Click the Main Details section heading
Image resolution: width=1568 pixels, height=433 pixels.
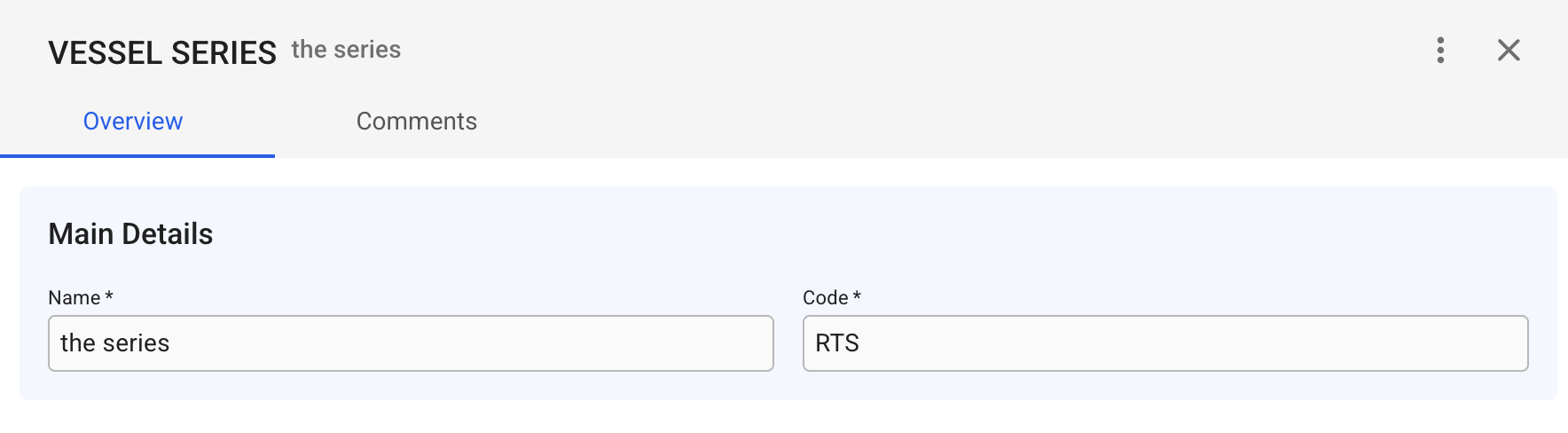click(x=130, y=234)
